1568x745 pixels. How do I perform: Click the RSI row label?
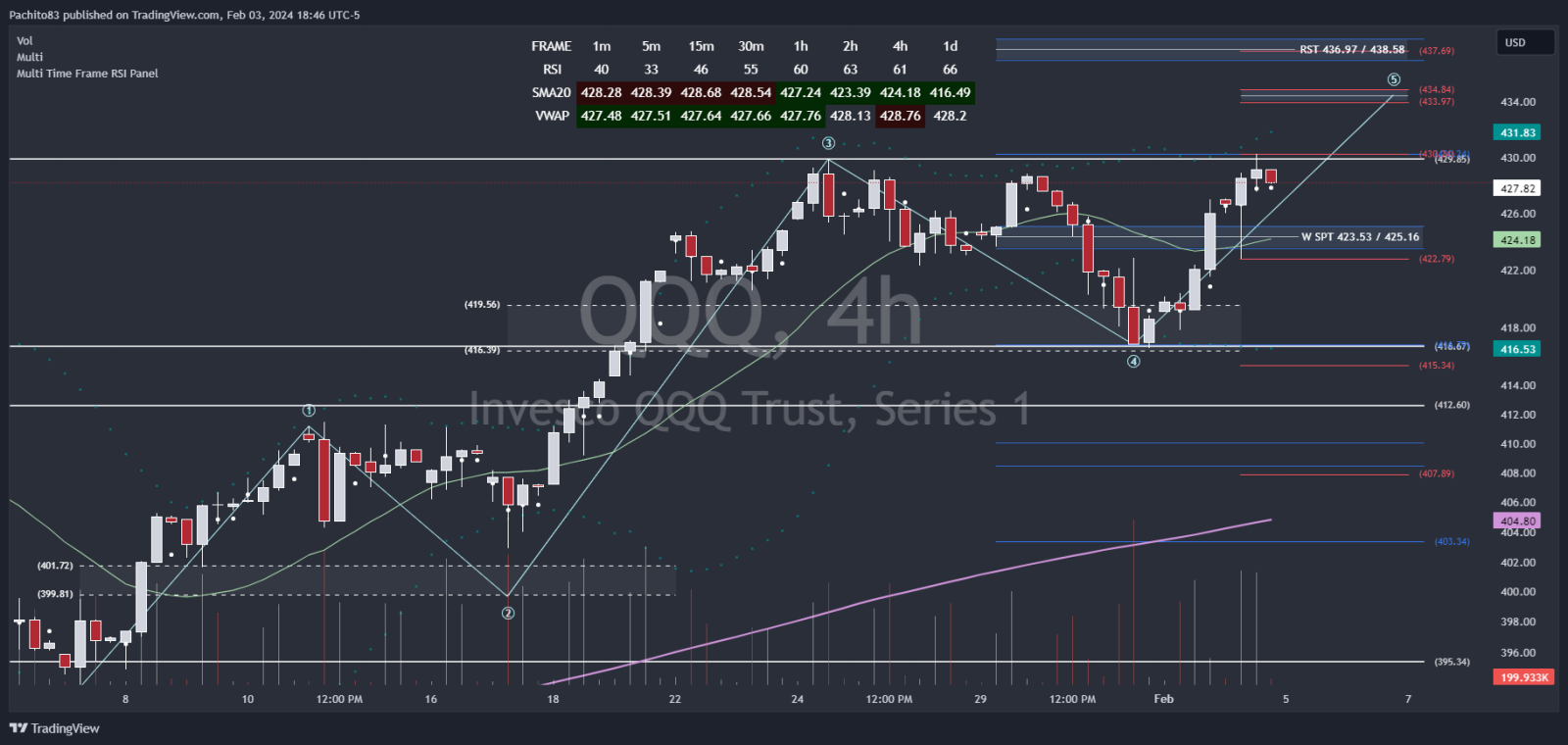(553, 70)
